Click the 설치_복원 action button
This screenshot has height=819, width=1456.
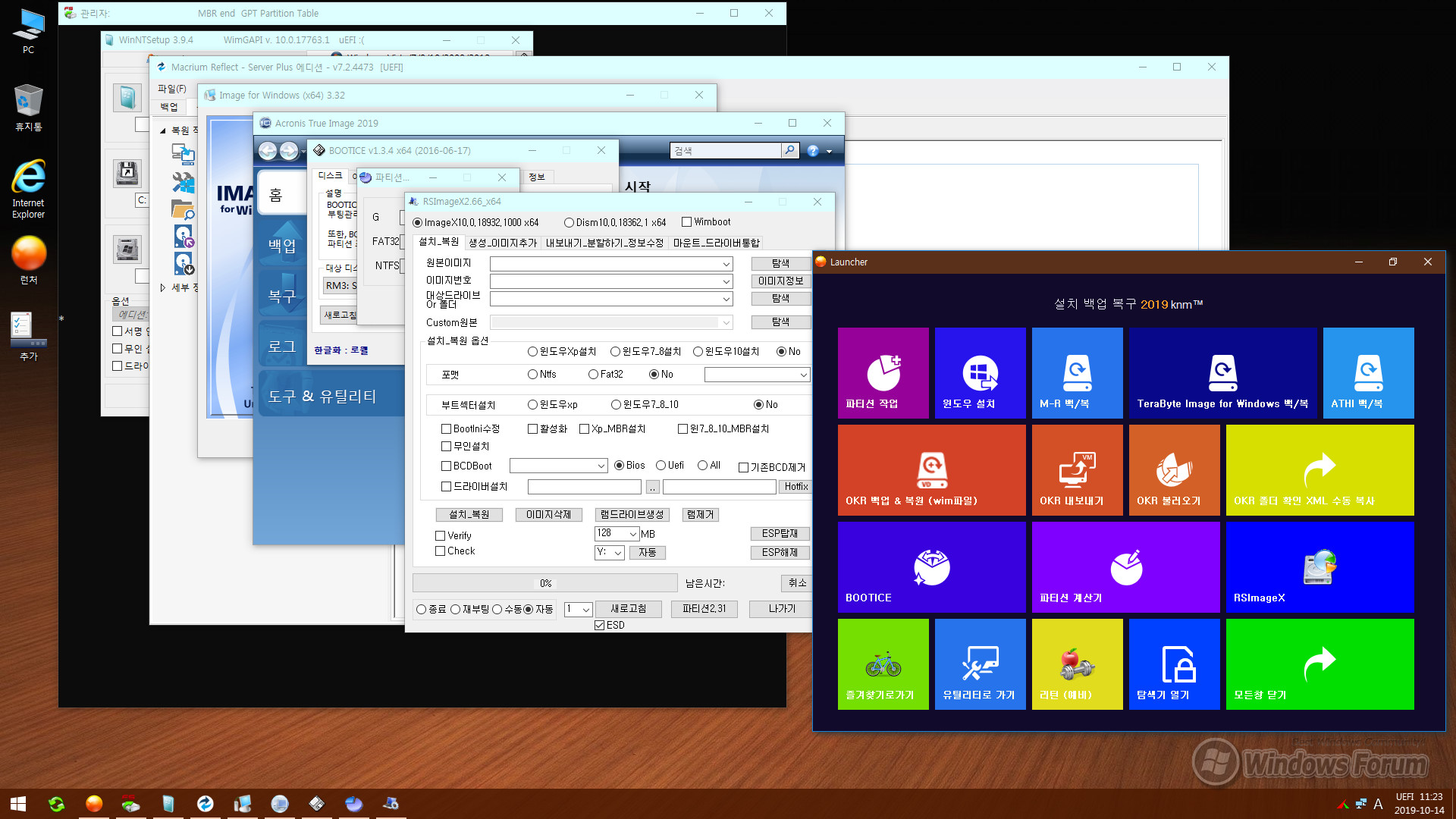pos(469,514)
